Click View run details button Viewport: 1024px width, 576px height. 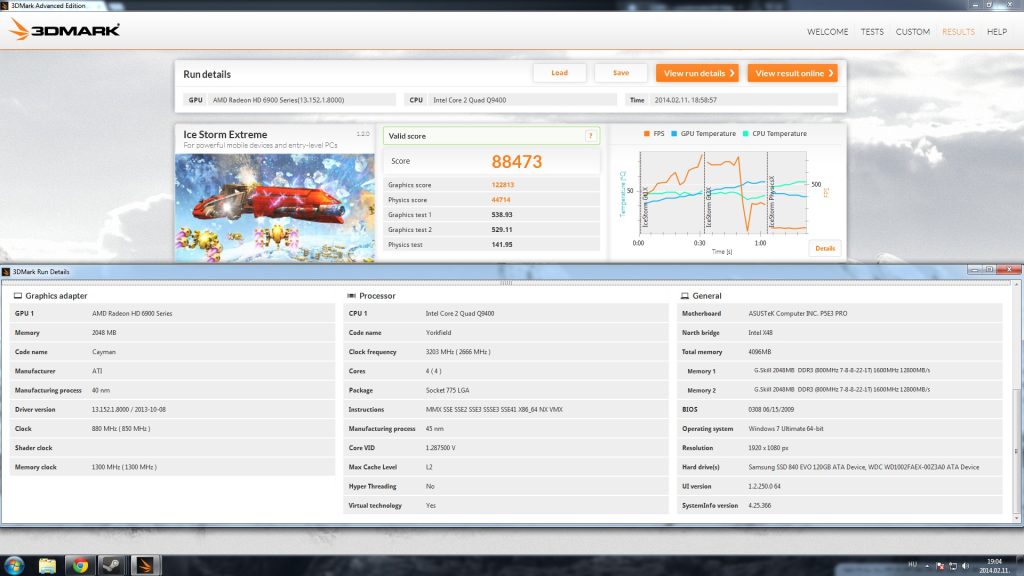pos(697,73)
